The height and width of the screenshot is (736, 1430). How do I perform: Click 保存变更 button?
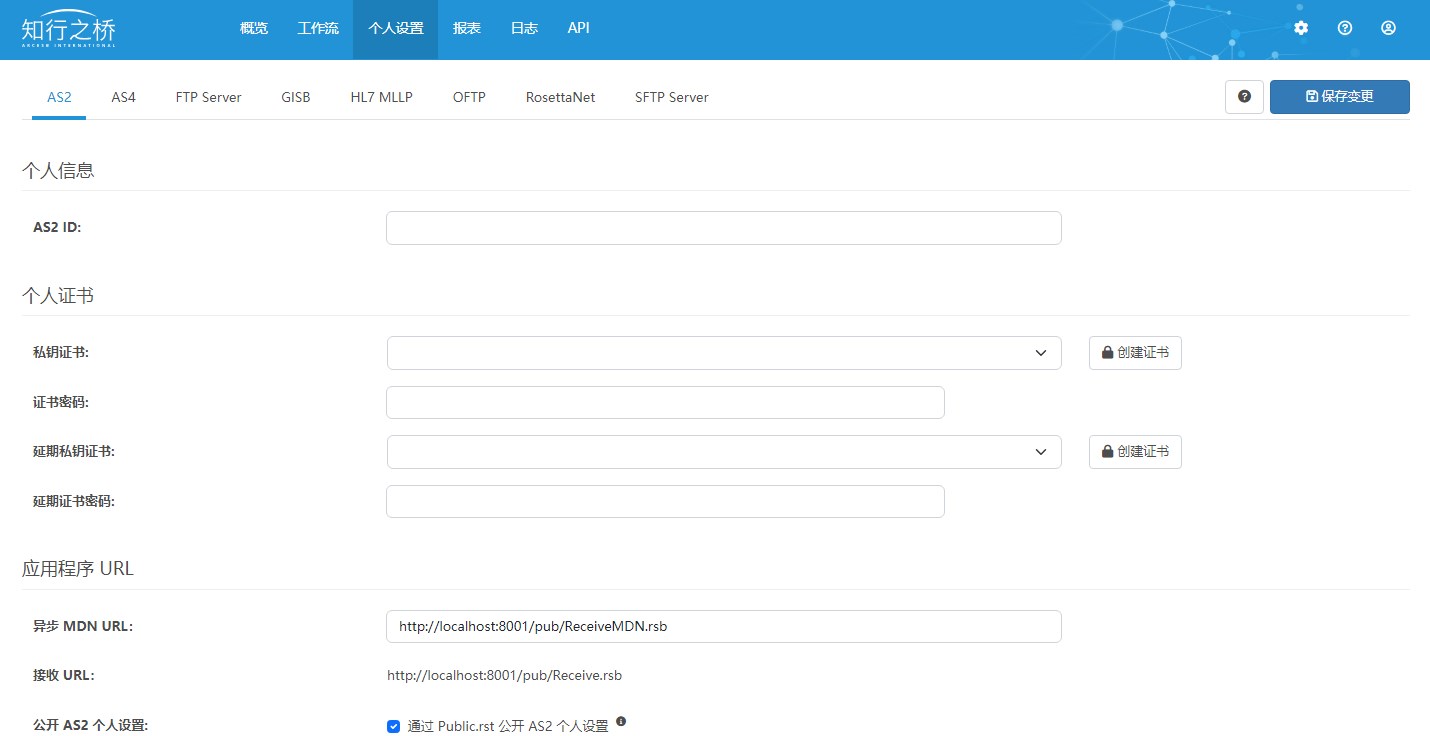(1339, 97)
